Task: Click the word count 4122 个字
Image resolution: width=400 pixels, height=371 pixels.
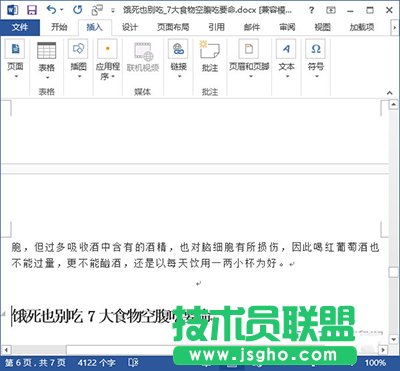Action: tap(97, 363)
